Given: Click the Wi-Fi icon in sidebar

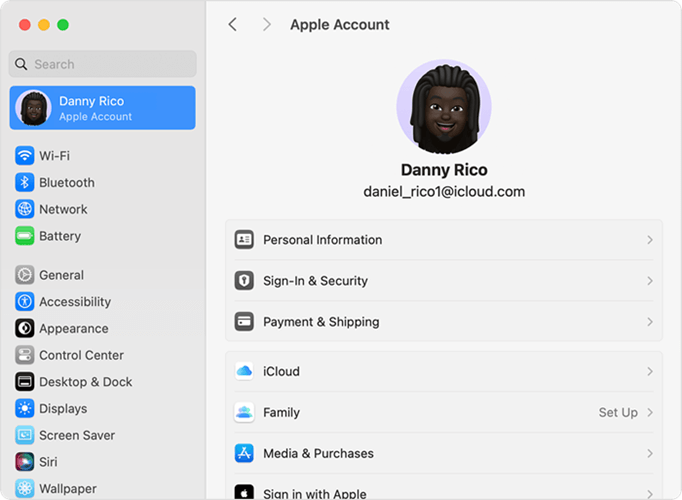Looking at the screenshot, I should [x=25, y=156].
